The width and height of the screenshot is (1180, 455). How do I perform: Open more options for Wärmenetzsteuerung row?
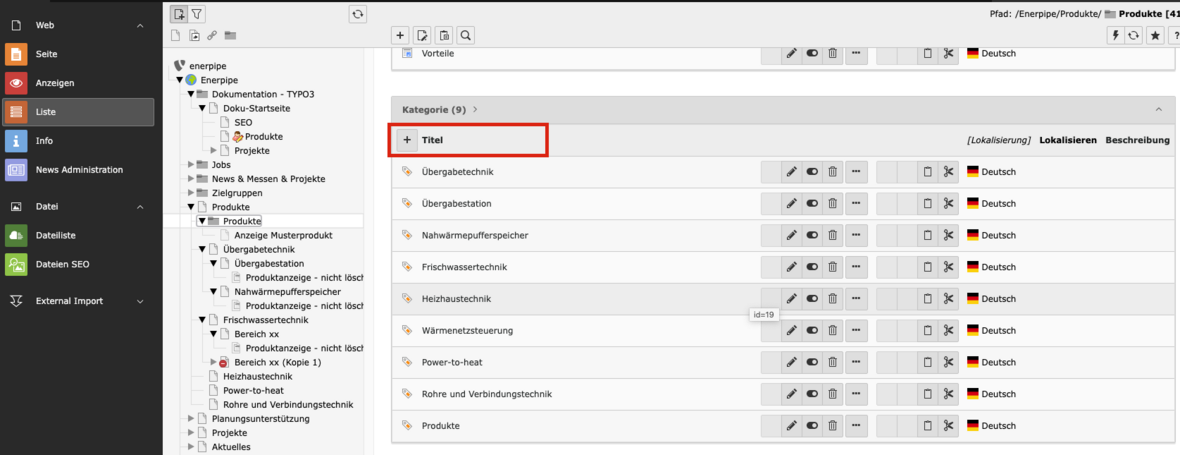pos(856,330)
